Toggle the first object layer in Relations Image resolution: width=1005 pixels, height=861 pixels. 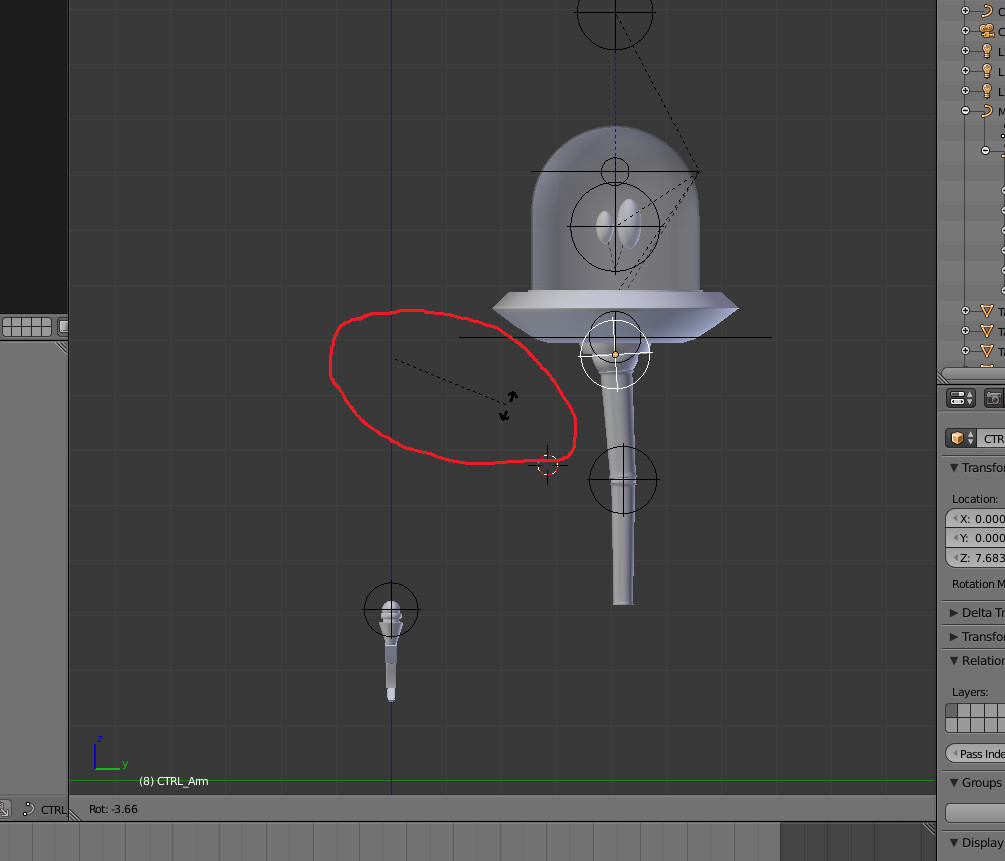click(x=952, y=710)
